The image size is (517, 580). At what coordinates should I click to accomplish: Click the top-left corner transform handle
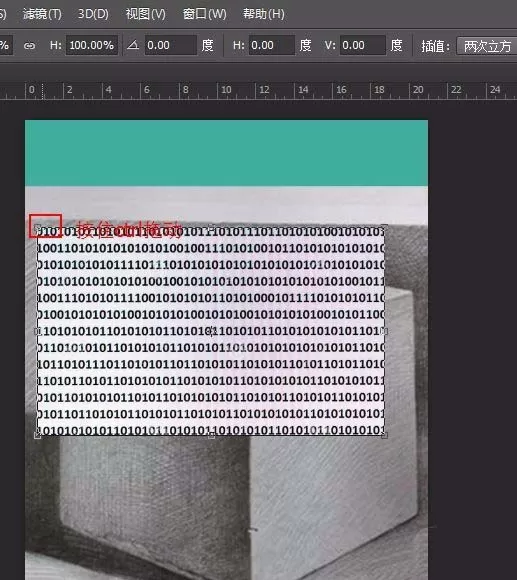pyautogui.click(x=37, y=226)
